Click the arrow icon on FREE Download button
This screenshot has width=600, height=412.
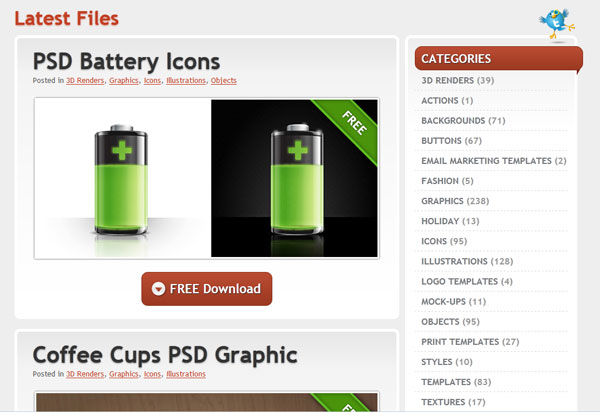158,289
